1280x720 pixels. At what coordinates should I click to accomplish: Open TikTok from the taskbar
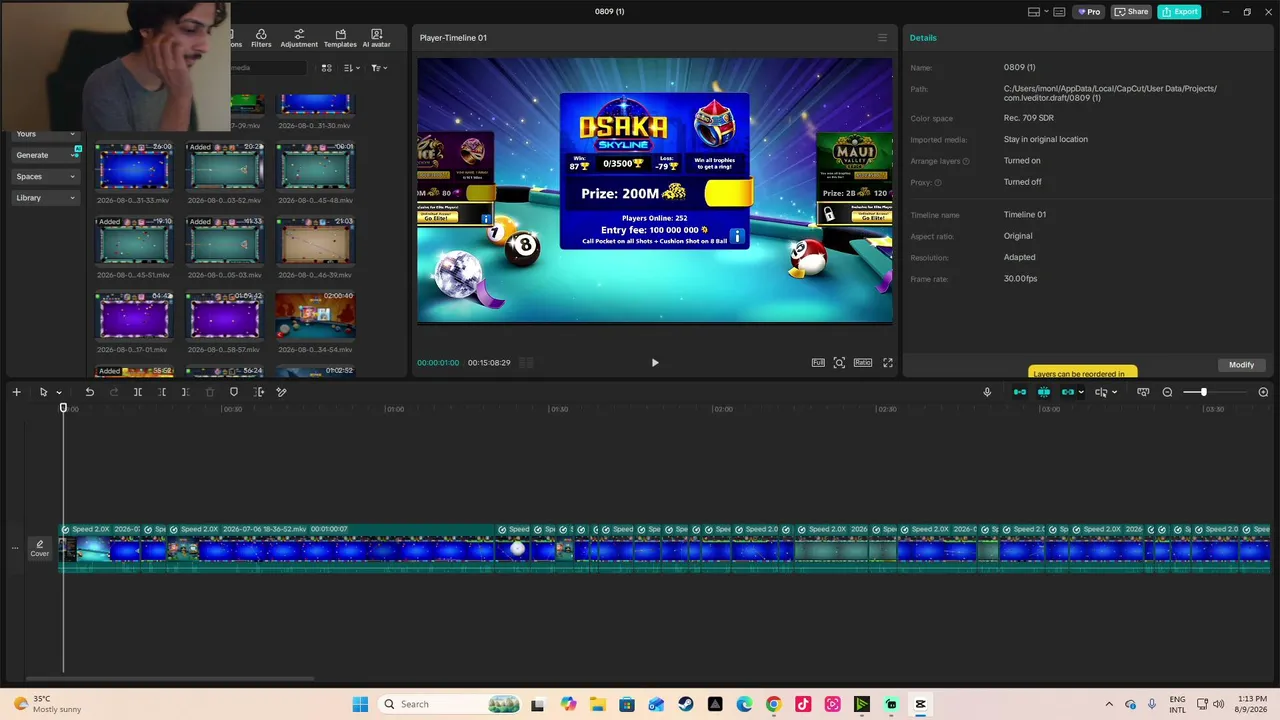(x=803, y=704)
